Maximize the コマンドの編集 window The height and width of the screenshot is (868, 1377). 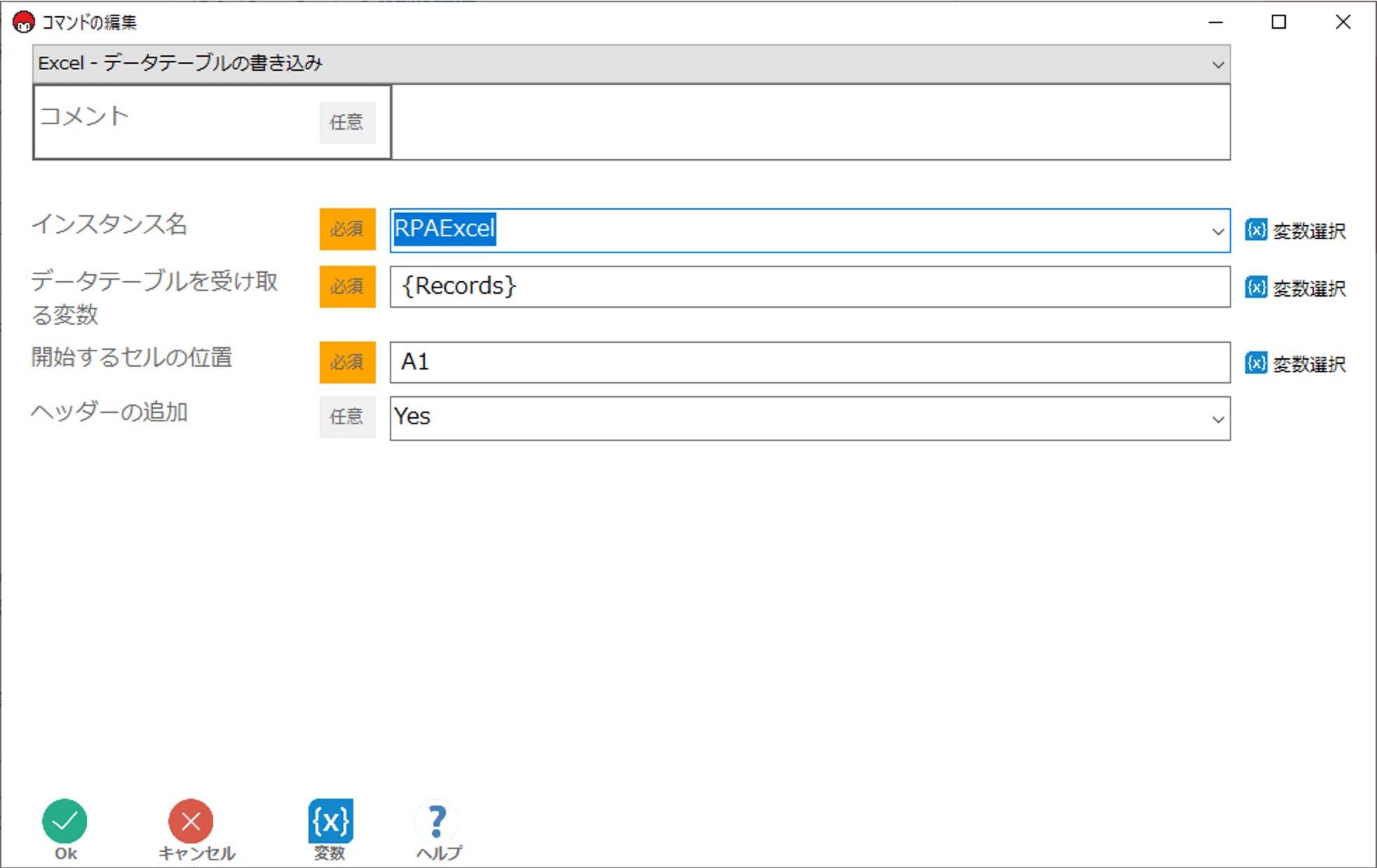coord(1278,22)
